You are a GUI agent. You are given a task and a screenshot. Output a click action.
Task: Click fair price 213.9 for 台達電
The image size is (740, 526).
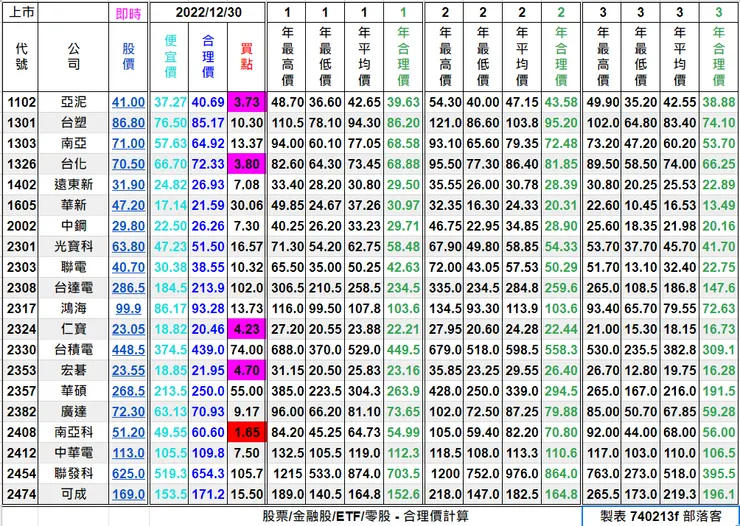pos(208,288)
